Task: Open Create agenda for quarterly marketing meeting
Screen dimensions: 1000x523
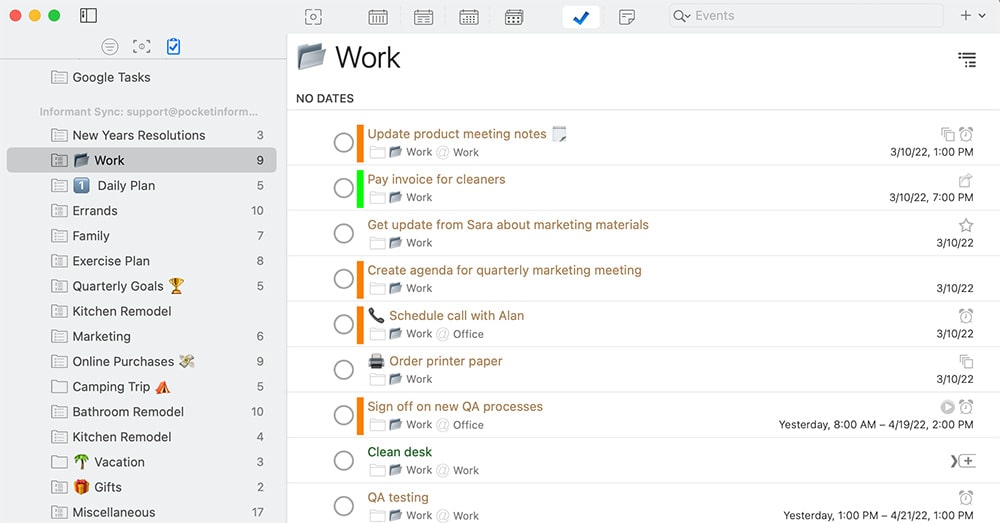Action: 504,270
